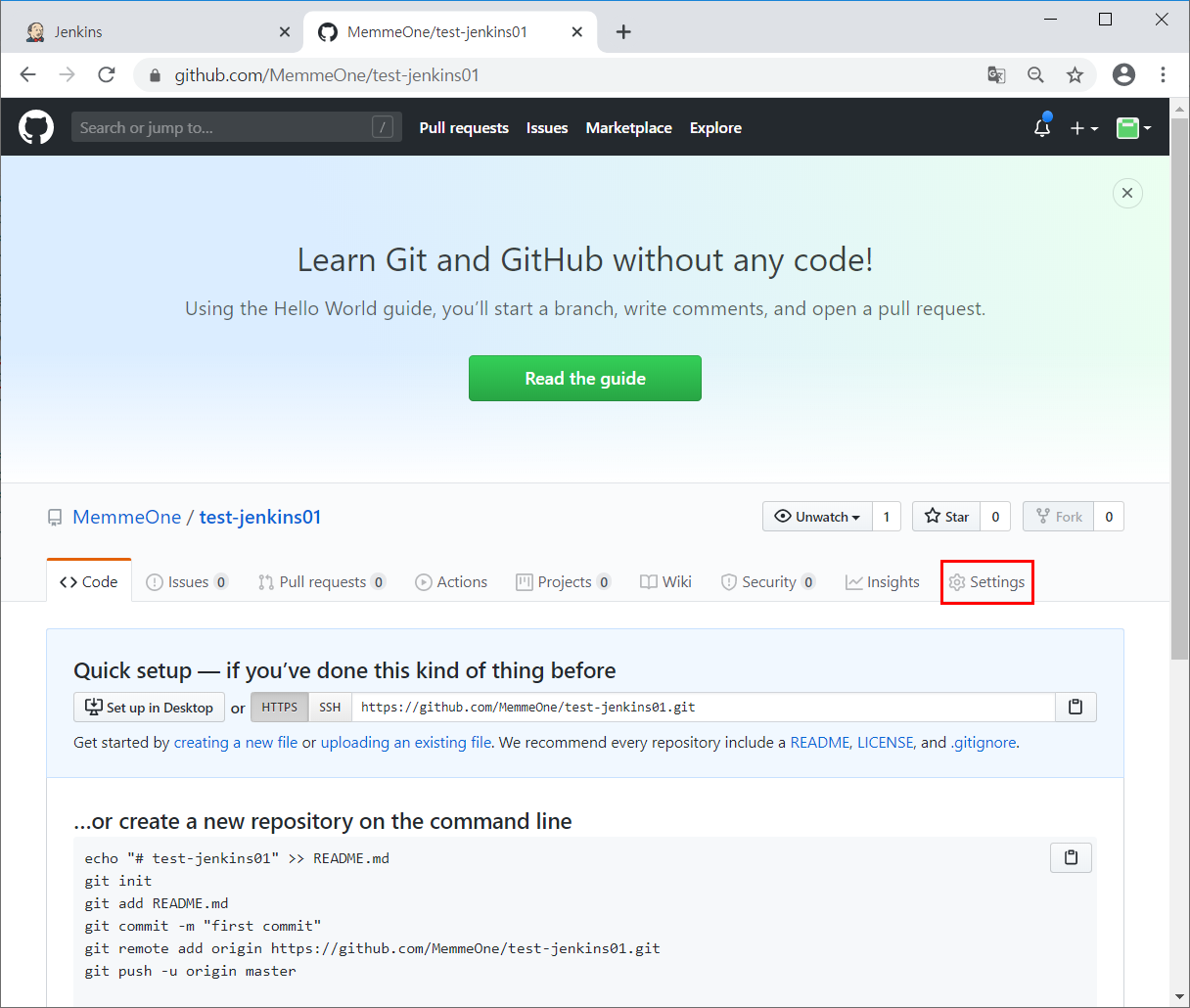This screenshot has height=1008, width=1190.
Task: Open the translate page icon
Action: pos(996,75)
